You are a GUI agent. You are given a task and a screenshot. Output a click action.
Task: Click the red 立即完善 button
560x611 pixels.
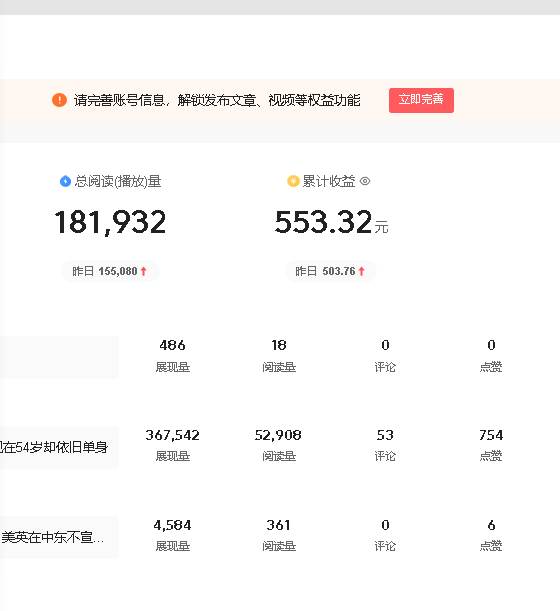coord(421,100)
